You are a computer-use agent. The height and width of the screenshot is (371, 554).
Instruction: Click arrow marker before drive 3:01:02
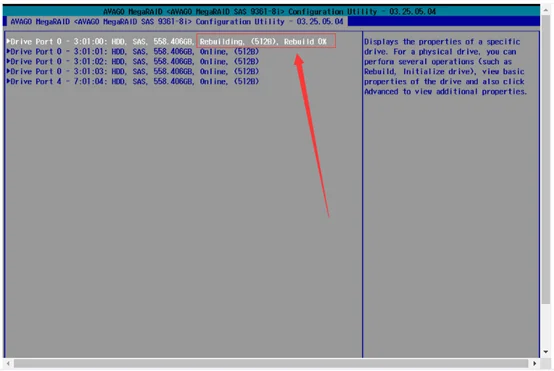click(x=8, y=61)
